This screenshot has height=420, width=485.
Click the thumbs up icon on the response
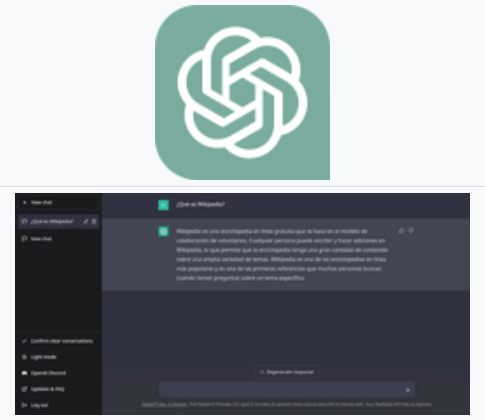point(401,231)
